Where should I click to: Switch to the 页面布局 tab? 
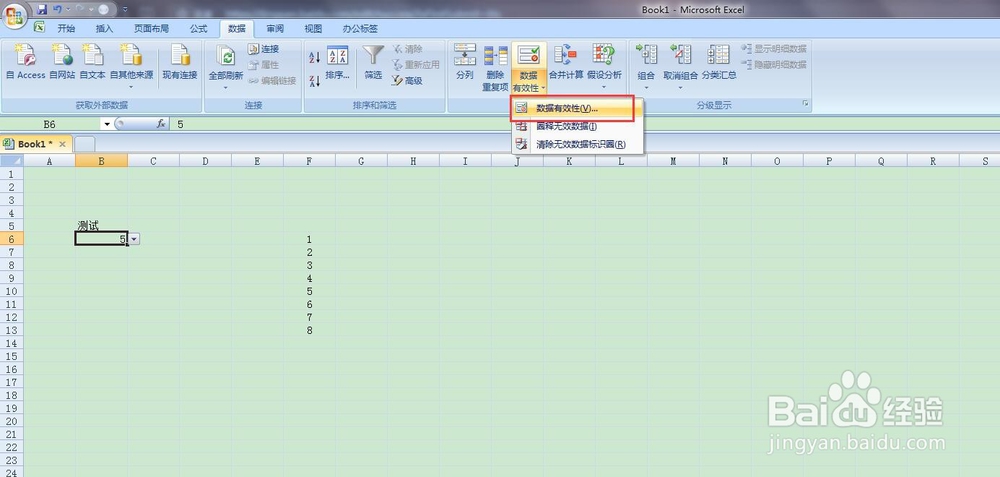(x=152, y=29)
